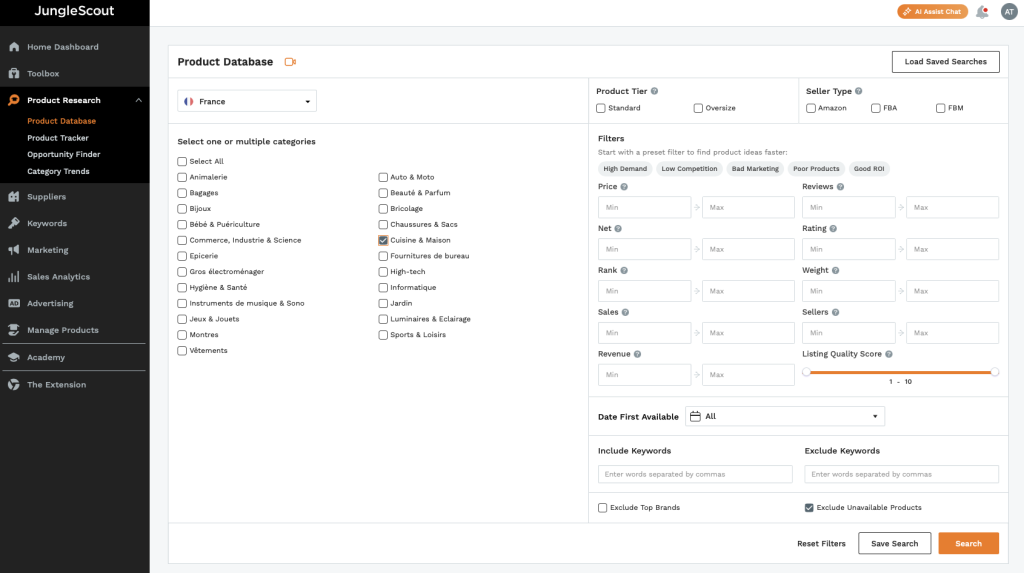Apply the High Demand preset filter
Image resolution: width=1024 pixels, height=573 pixels.
[625, 169]
